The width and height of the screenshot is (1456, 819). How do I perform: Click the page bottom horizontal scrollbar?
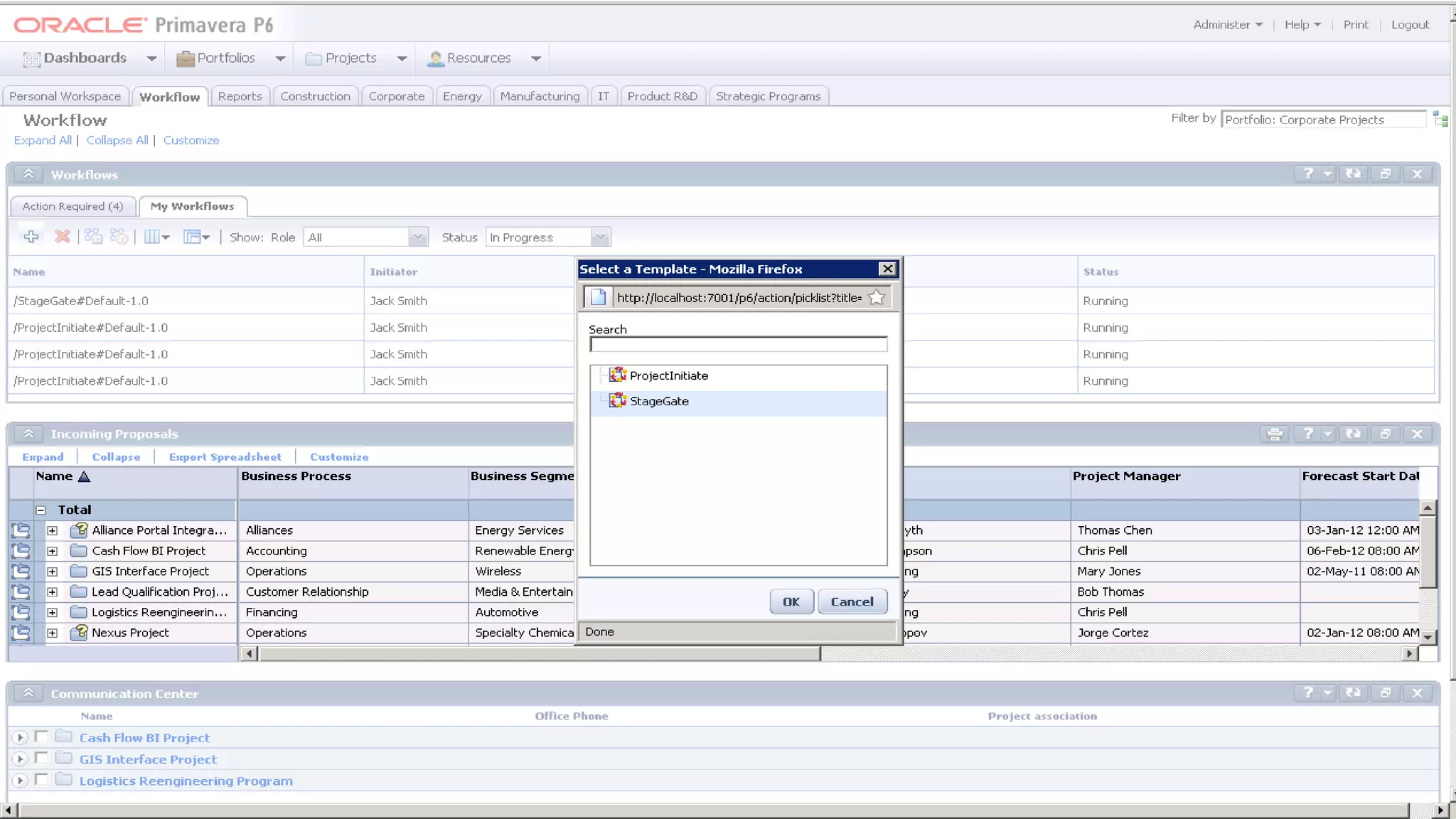pos(713,810)
